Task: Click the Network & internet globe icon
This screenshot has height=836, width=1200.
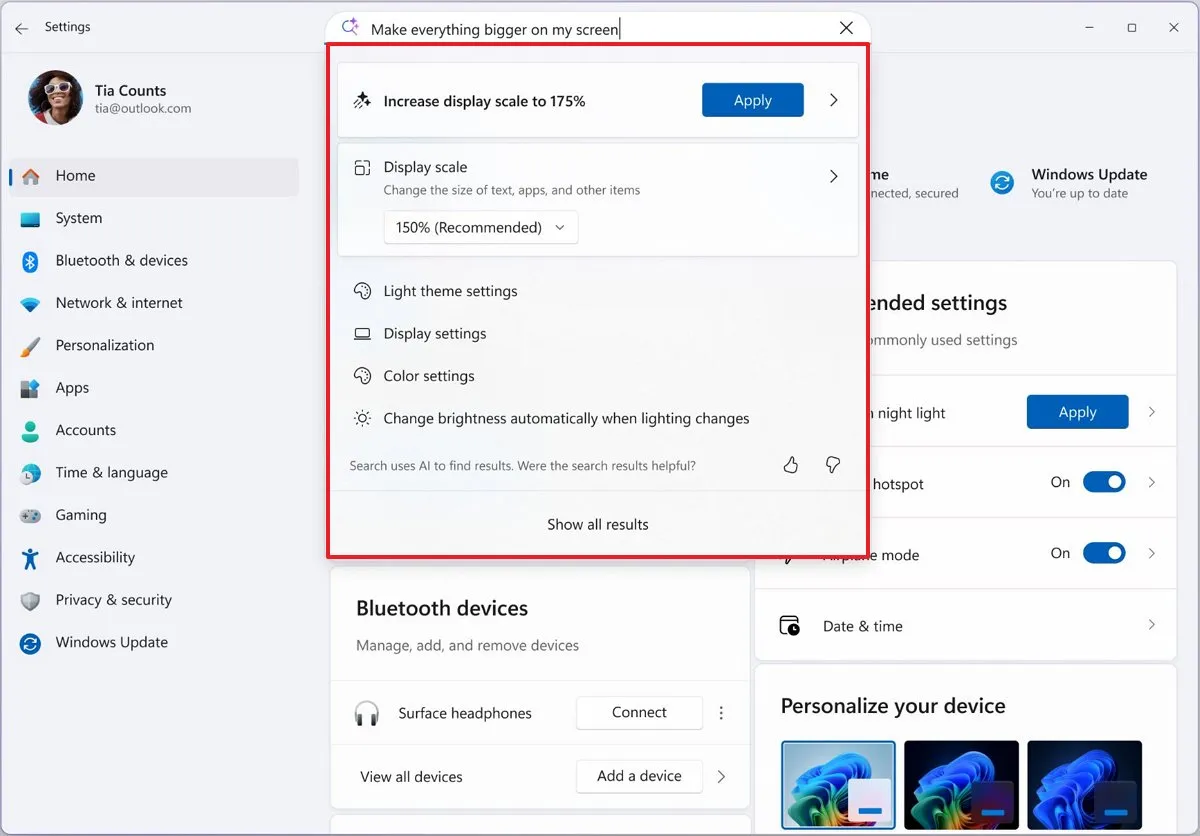Action: click(x=30, y=302)
